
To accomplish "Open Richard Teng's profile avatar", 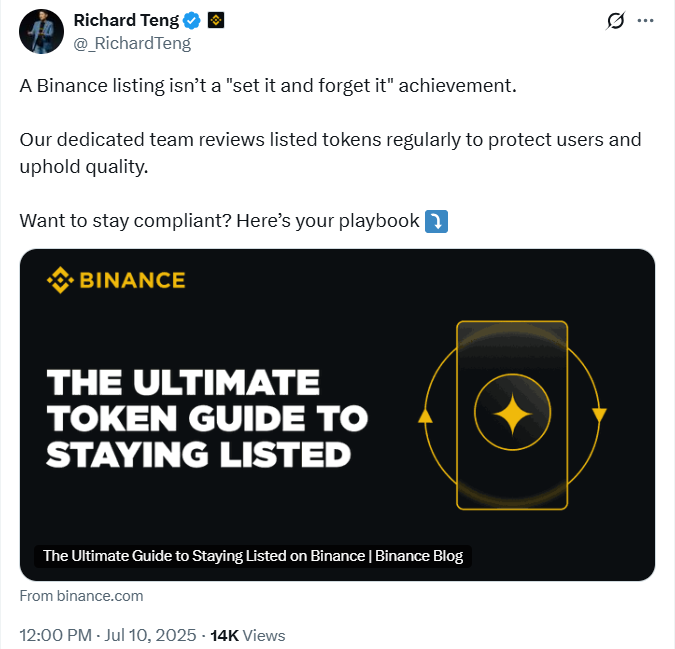I will point(40,31).
